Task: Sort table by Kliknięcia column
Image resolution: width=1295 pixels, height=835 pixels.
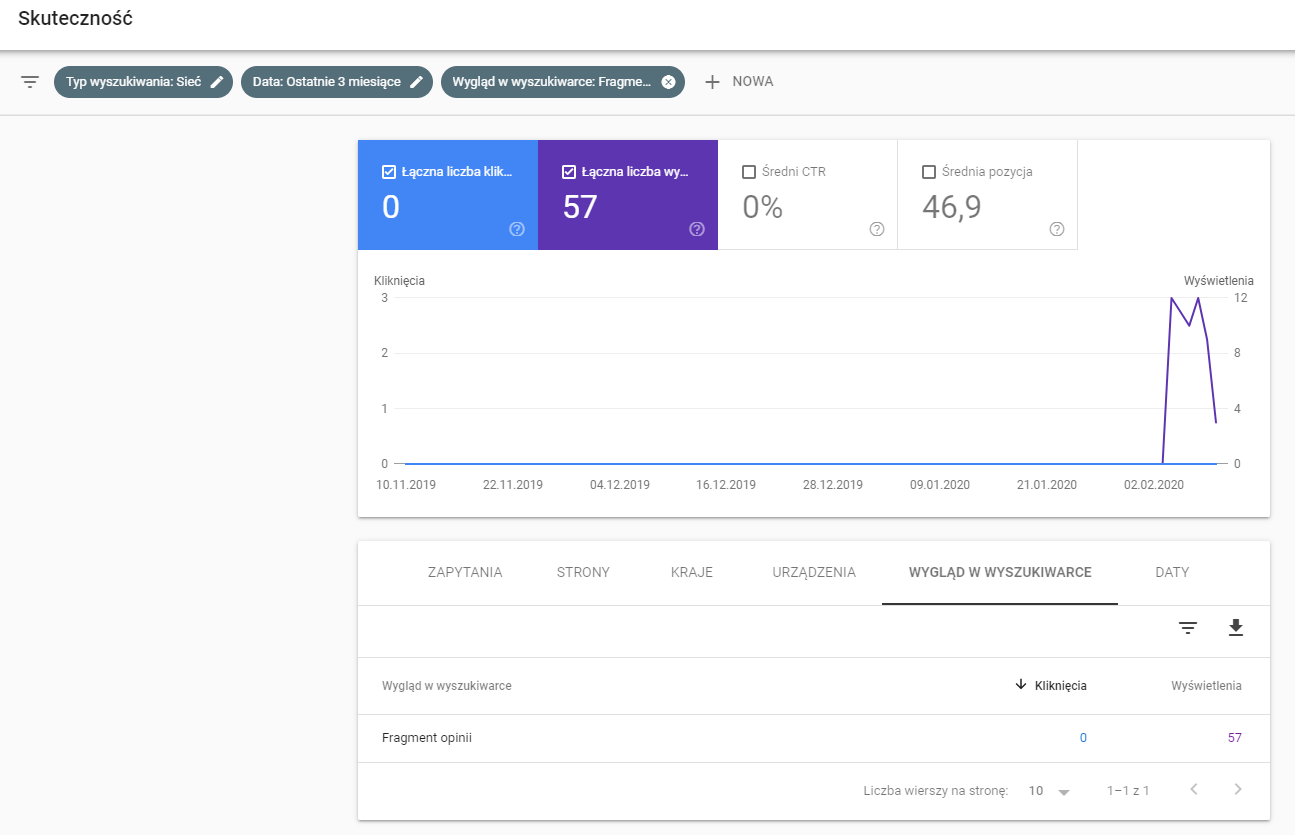Action: tap(1060, 686)
